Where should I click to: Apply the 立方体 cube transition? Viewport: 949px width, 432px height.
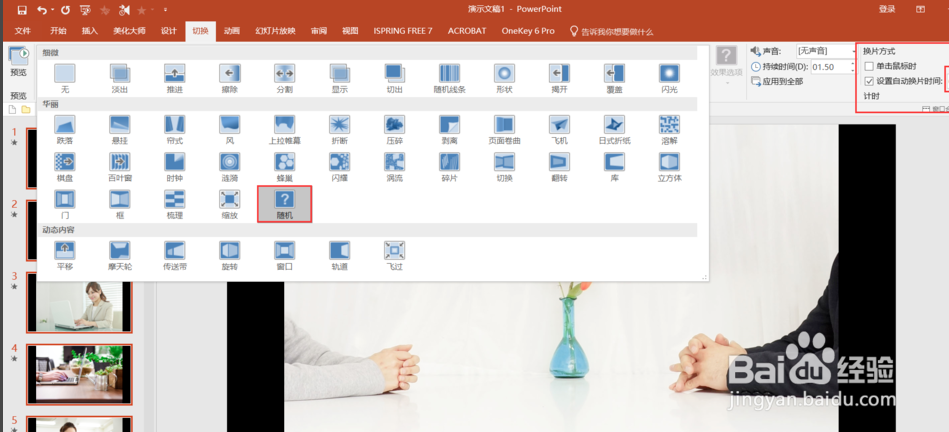[669, 167]
